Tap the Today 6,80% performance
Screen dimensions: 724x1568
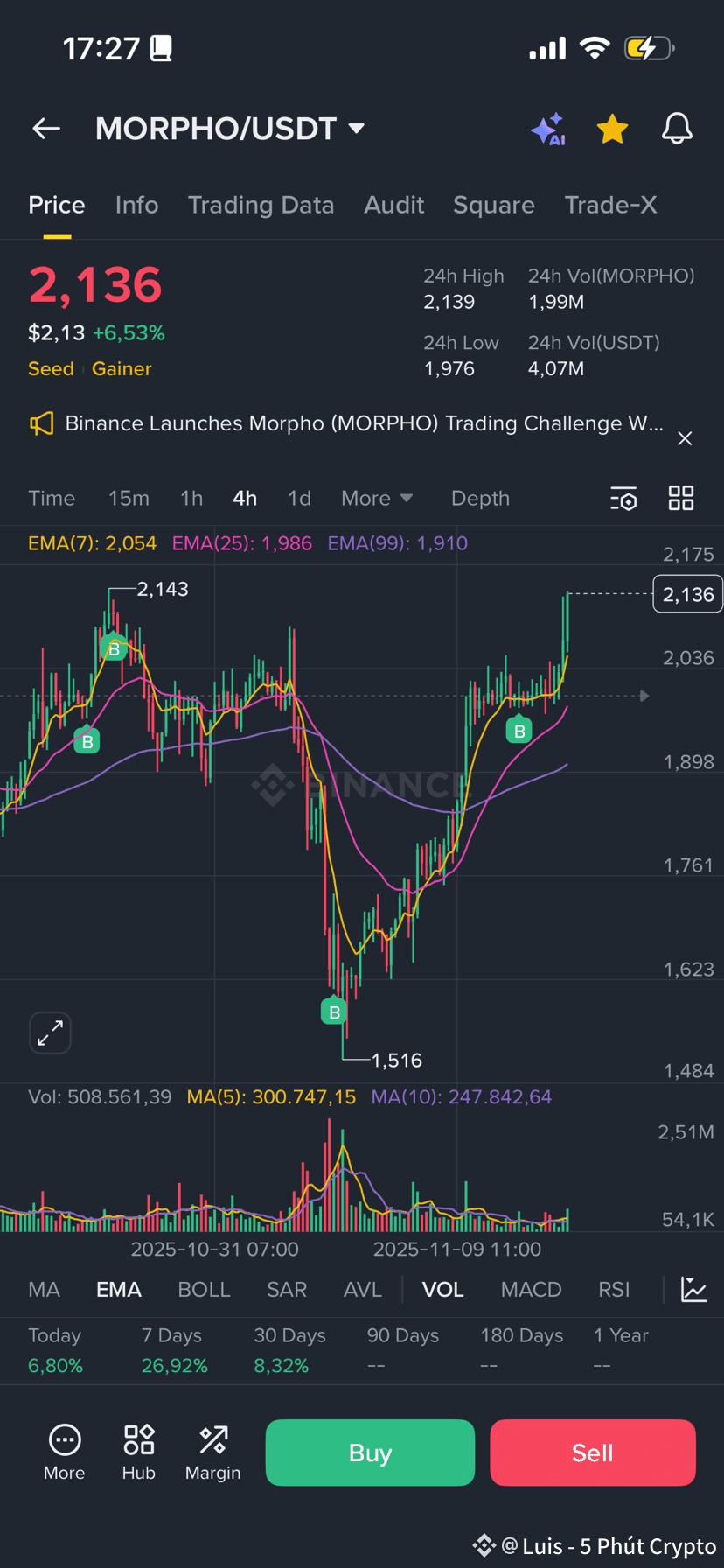(55, 1351)
